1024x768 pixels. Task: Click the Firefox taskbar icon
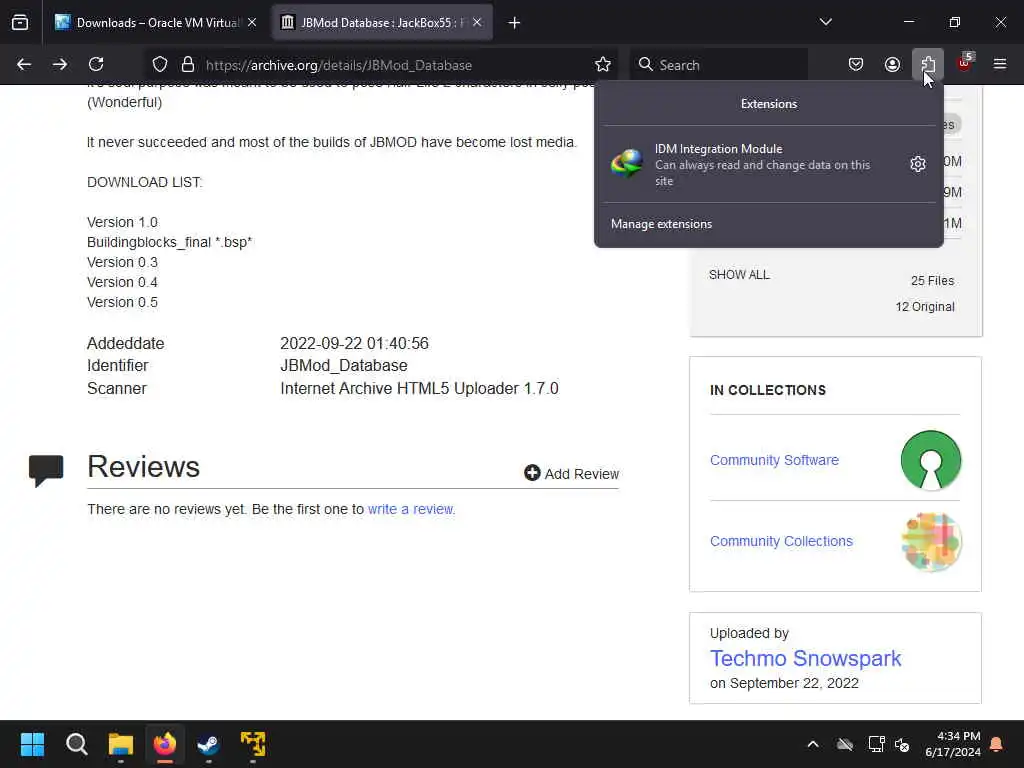point(165,744)
